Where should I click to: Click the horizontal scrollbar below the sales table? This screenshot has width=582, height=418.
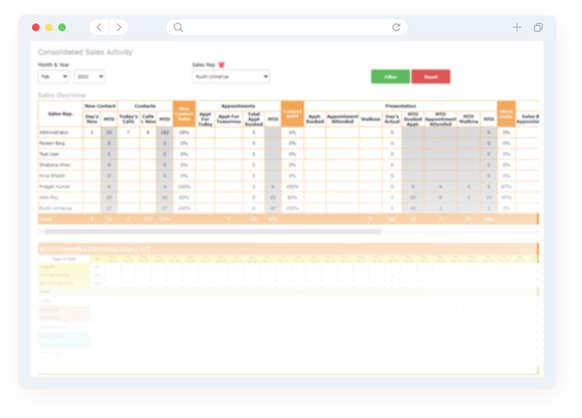click(x=213, y=232)
